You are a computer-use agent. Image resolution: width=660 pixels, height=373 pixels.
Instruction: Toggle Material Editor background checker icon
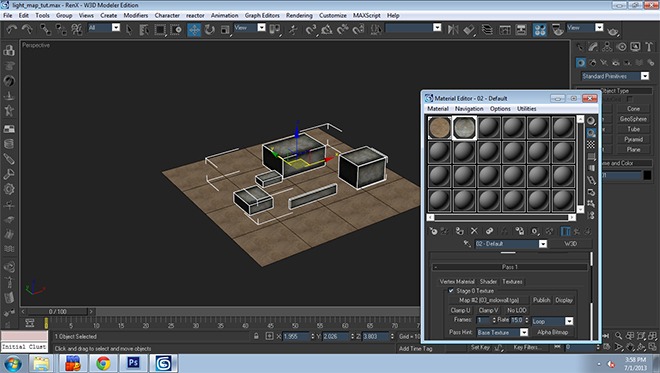[591, 144]
